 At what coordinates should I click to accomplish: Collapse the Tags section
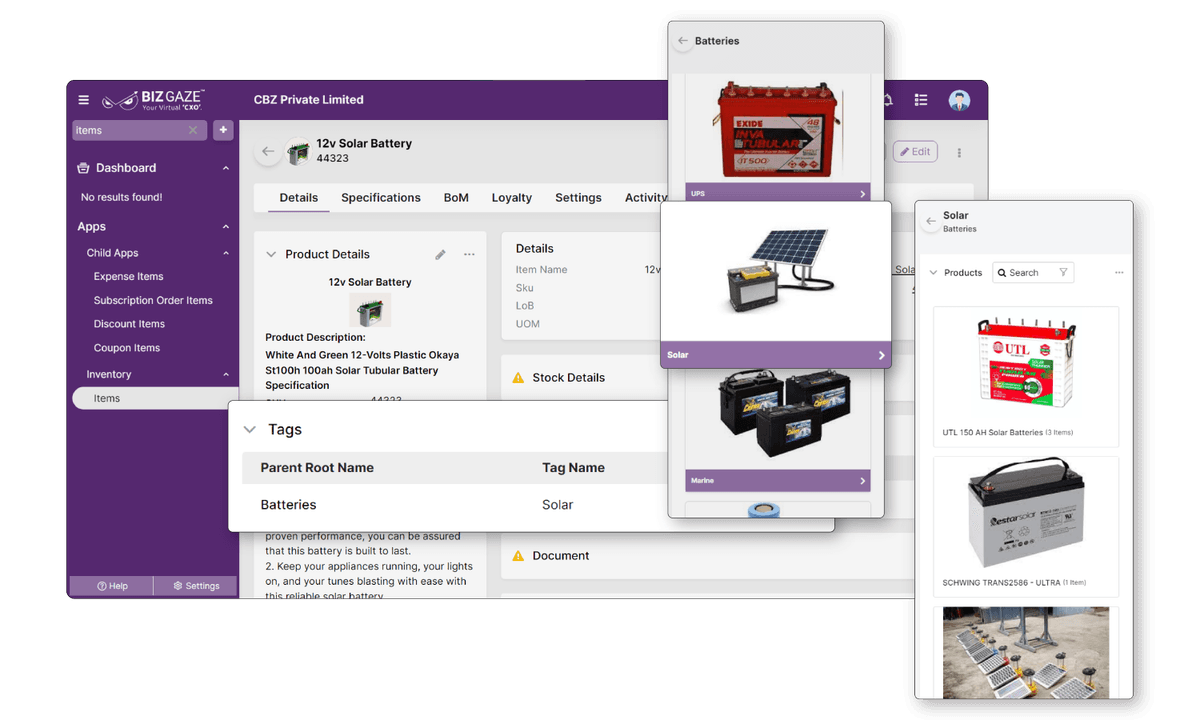pos(250,430)
